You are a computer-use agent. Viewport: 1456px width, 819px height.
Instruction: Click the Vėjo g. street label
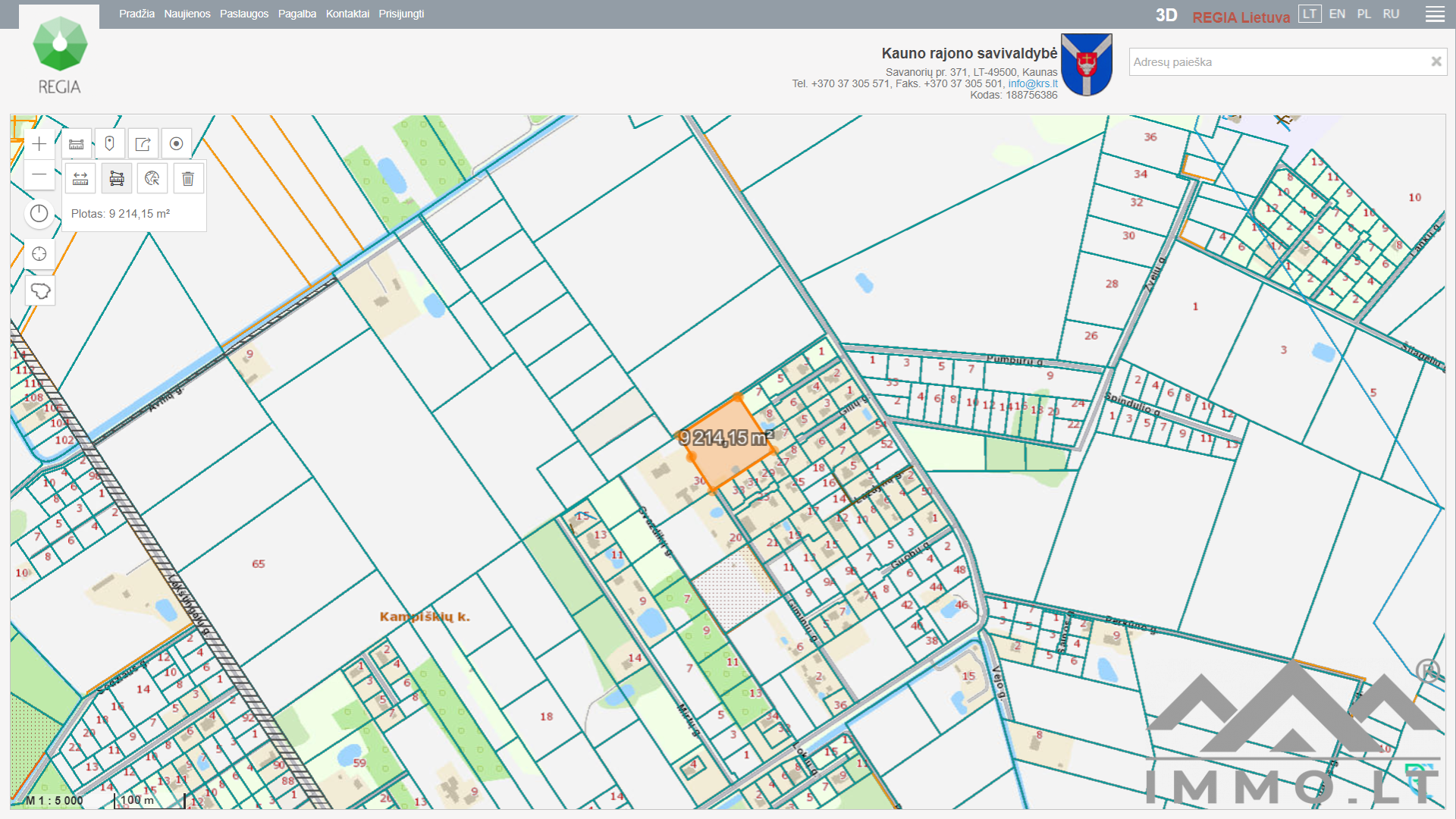(999, 682)
